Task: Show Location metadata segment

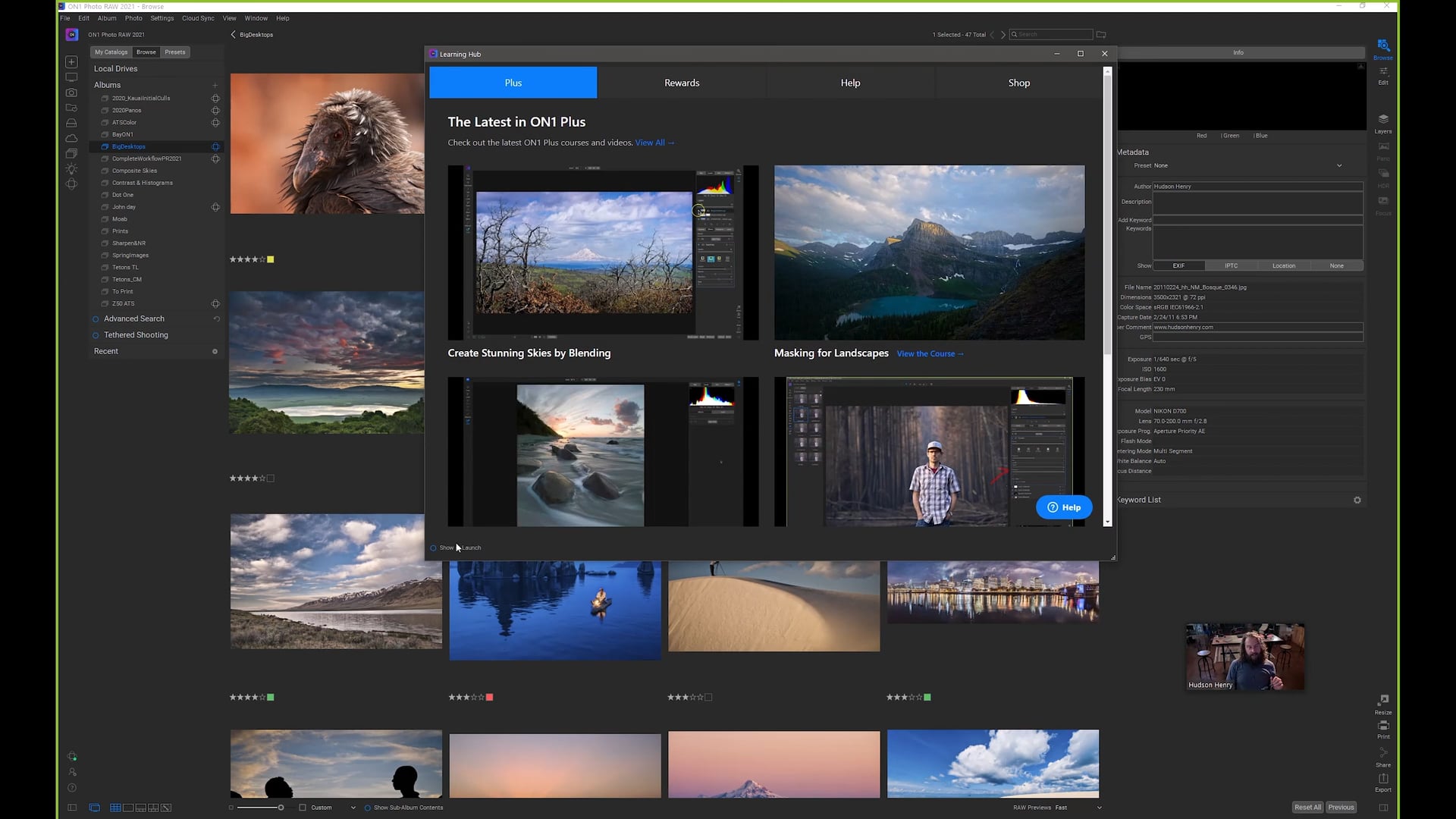Action: pos(1284,266)
